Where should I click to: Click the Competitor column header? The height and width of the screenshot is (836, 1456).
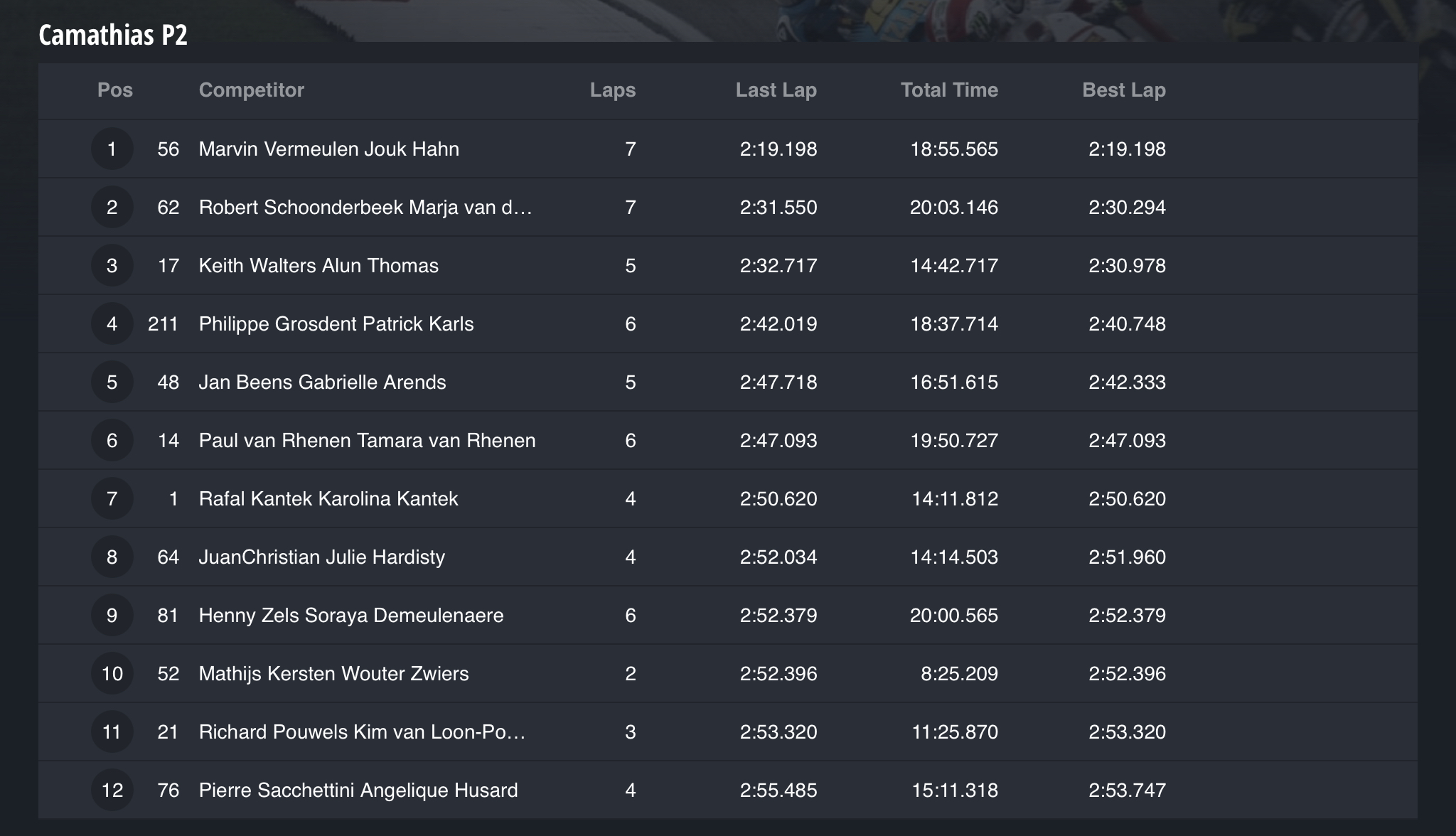(251, 90)
